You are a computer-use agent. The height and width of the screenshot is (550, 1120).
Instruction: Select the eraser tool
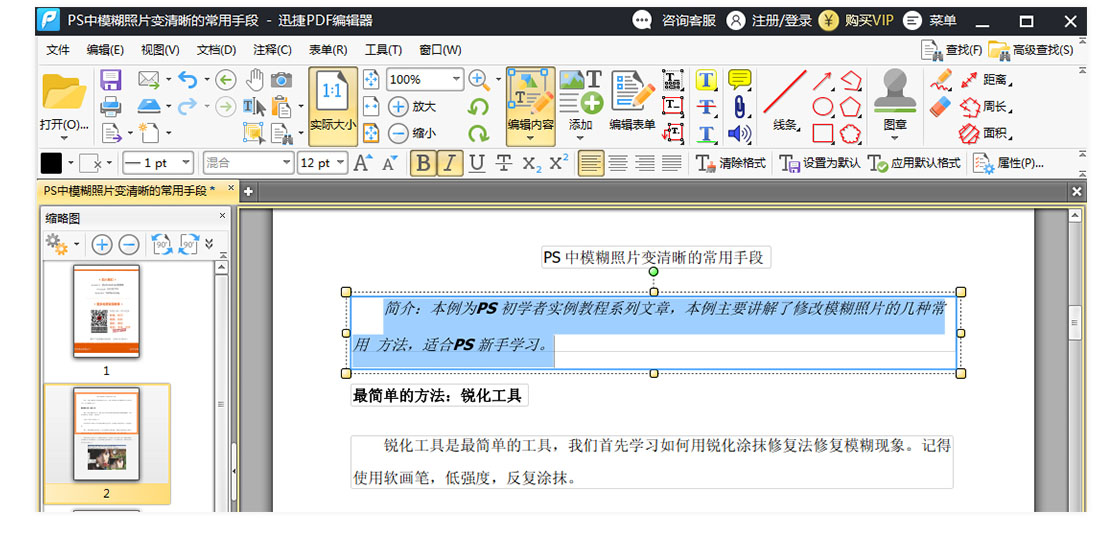(x=941, y=106)
